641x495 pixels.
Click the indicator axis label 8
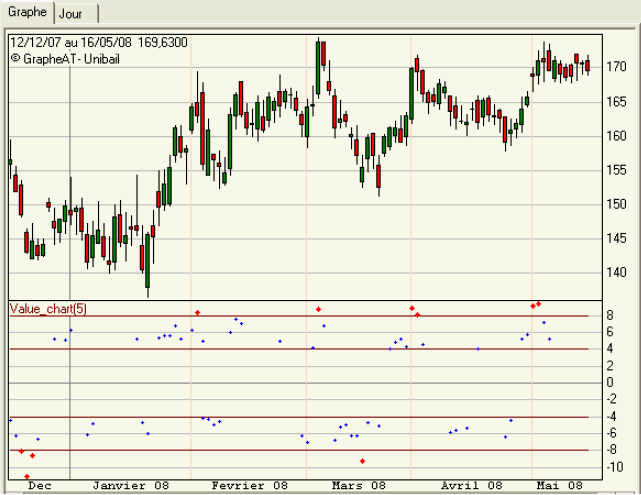tap(610, 315)
